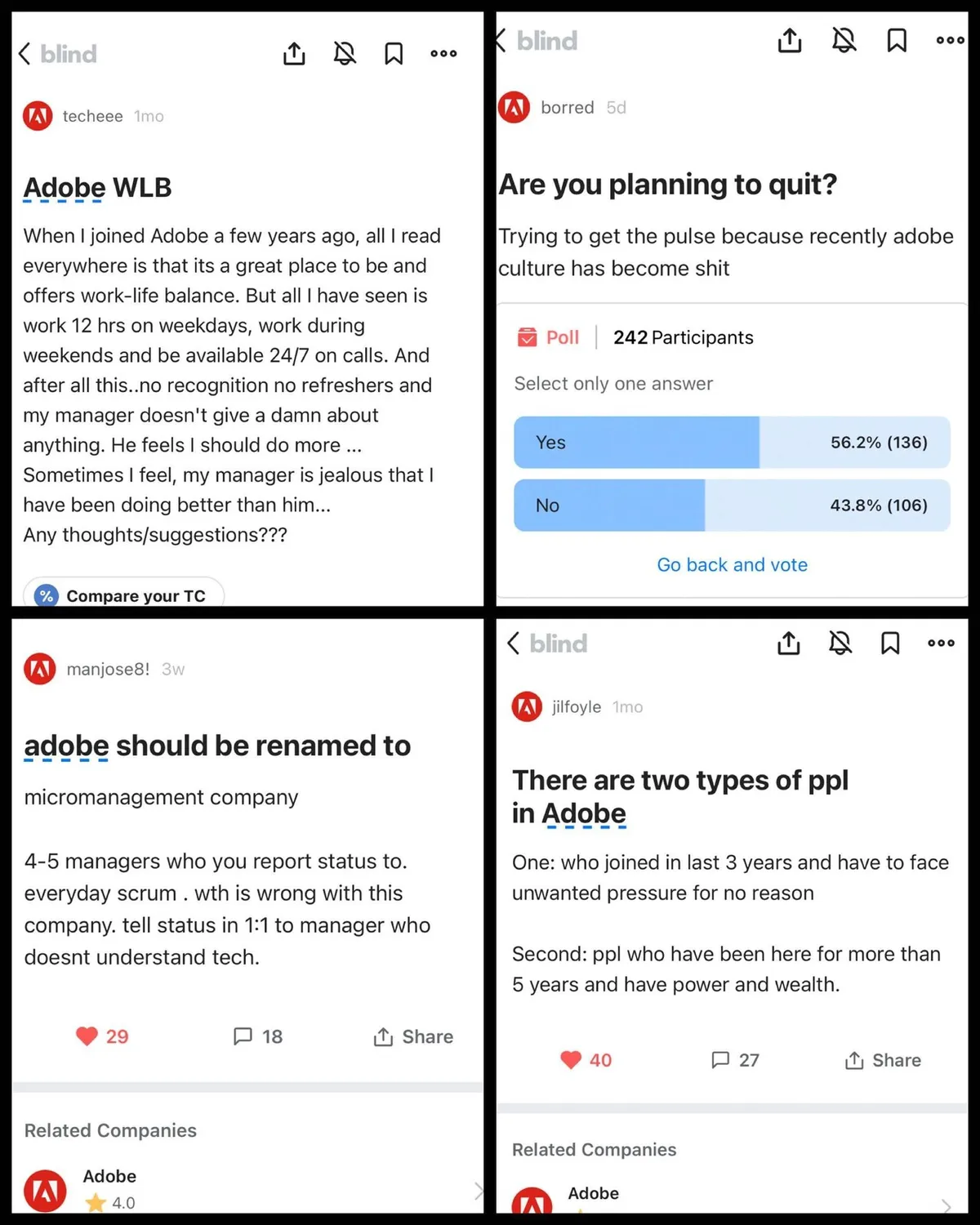Select the No poll result bar
This screenshot has width=980, height=1225.
pos(732,506)
